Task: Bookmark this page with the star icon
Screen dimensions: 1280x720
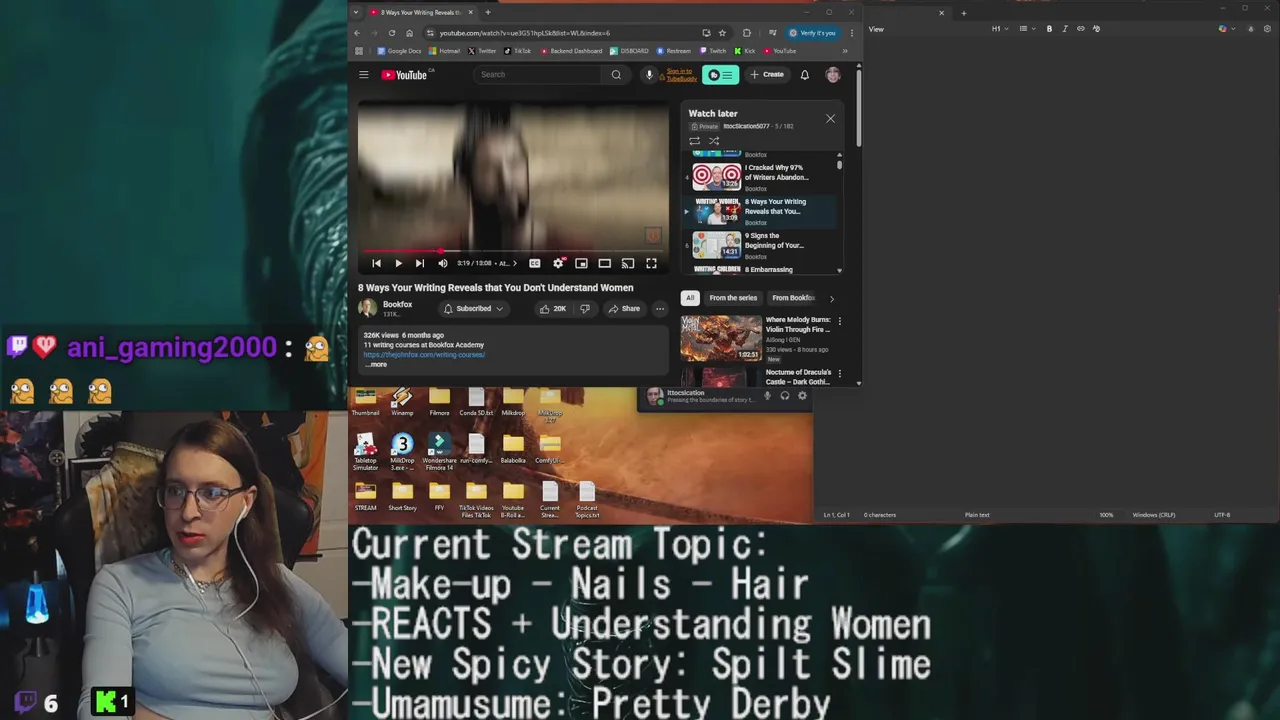Action: tap(722, 33)
